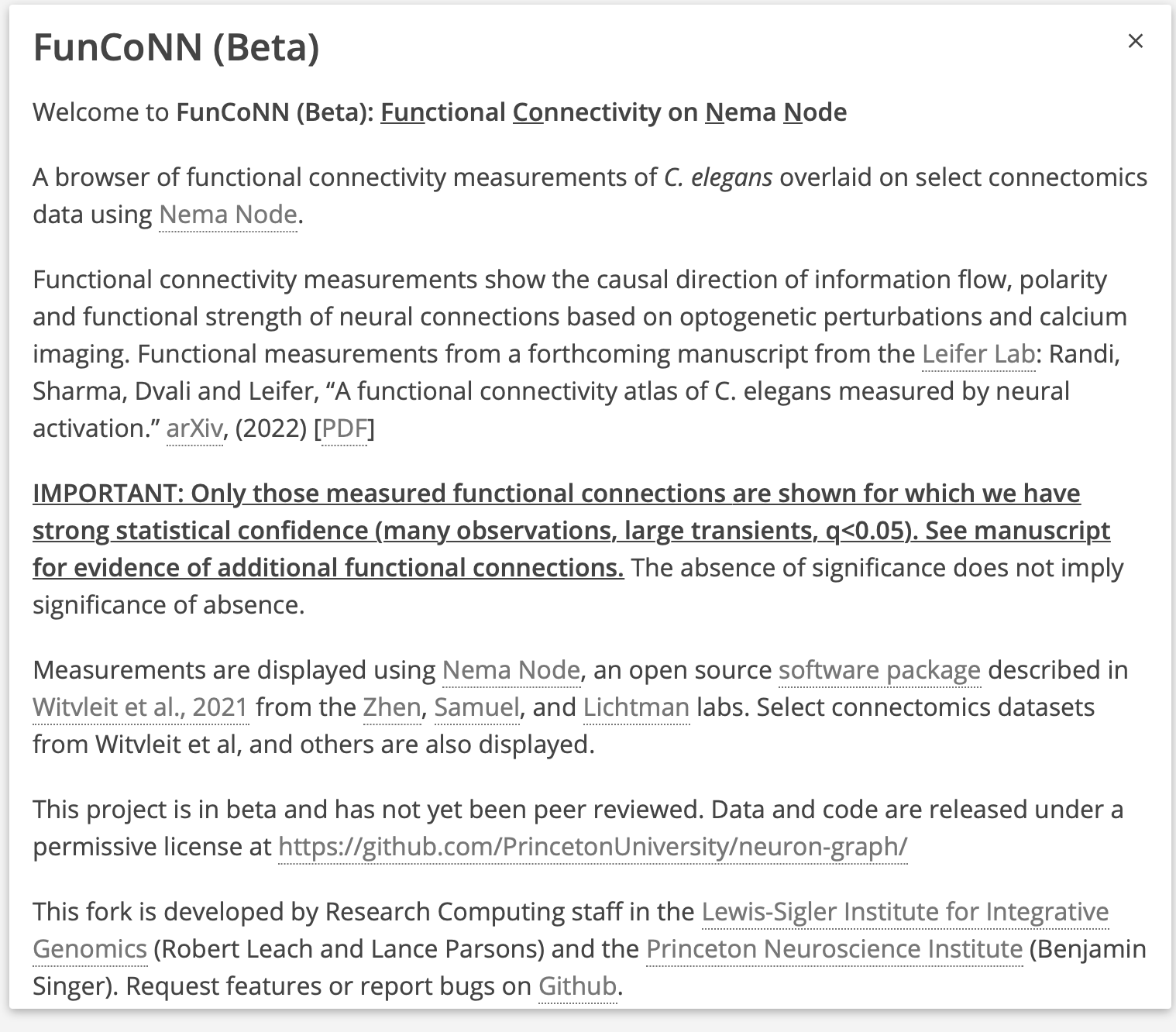
Task: Open the second Nema Node link
Action: (511, 669)
